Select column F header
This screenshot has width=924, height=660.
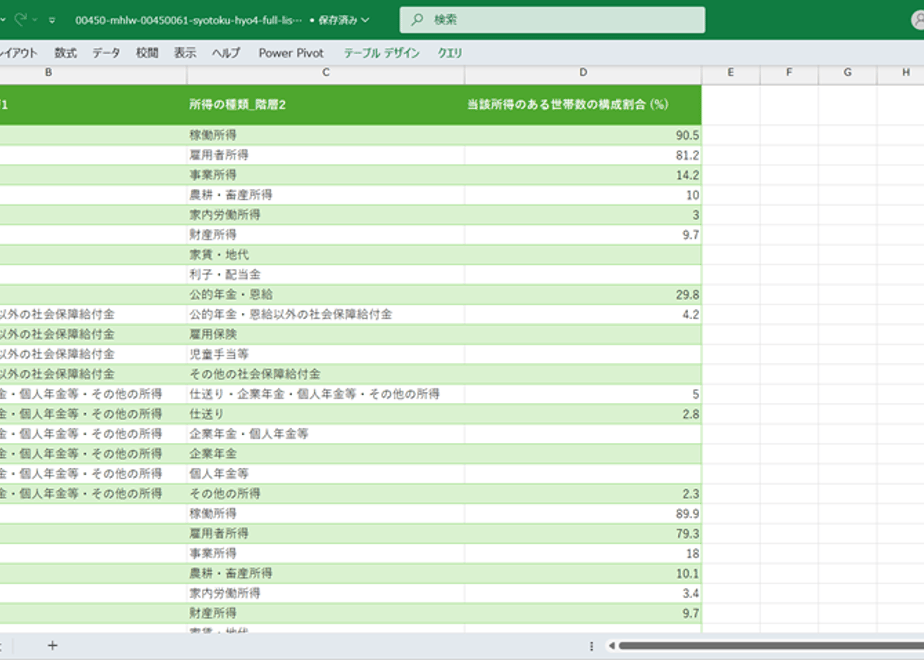click(789, 72)
